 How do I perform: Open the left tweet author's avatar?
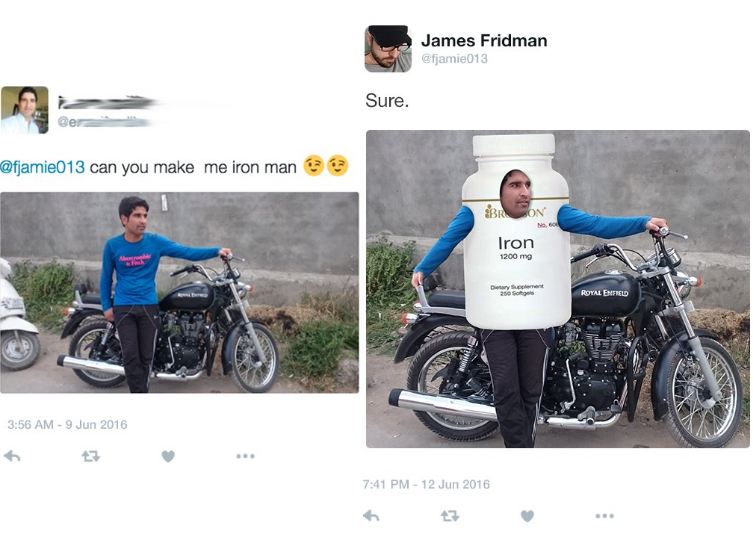click(24, 110)
